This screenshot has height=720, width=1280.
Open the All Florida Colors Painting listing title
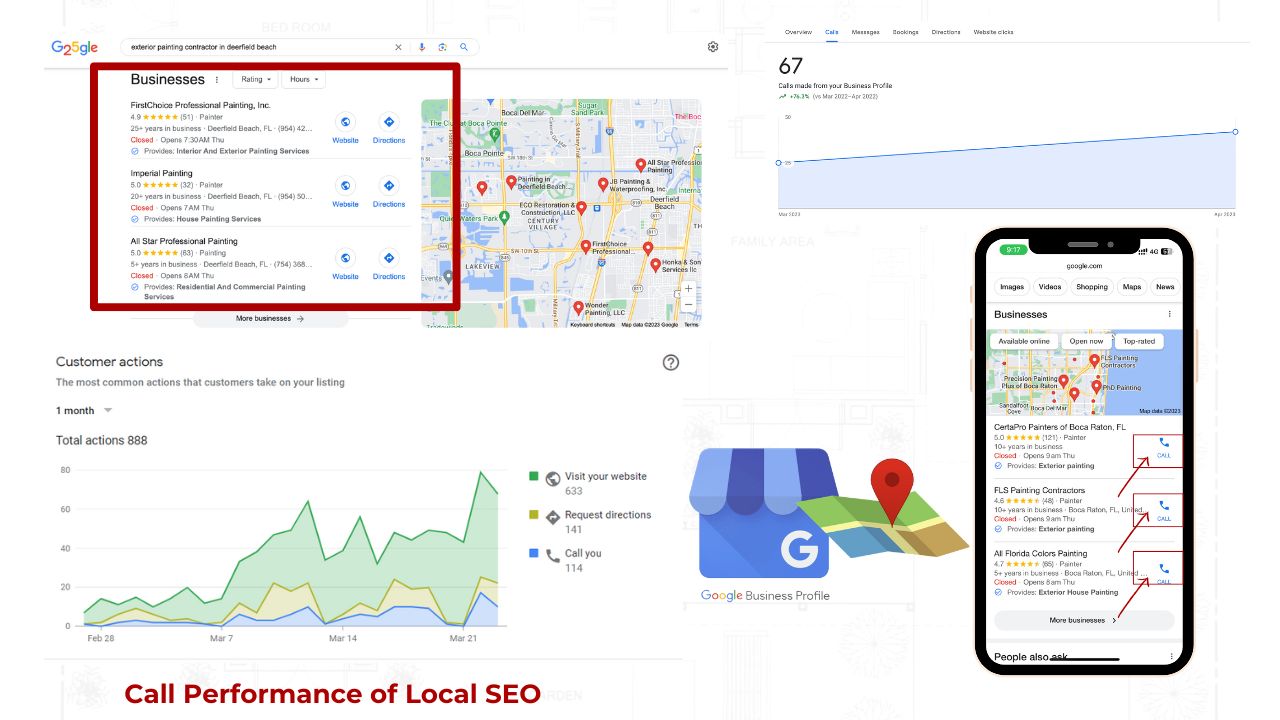tap(1040, 553)
